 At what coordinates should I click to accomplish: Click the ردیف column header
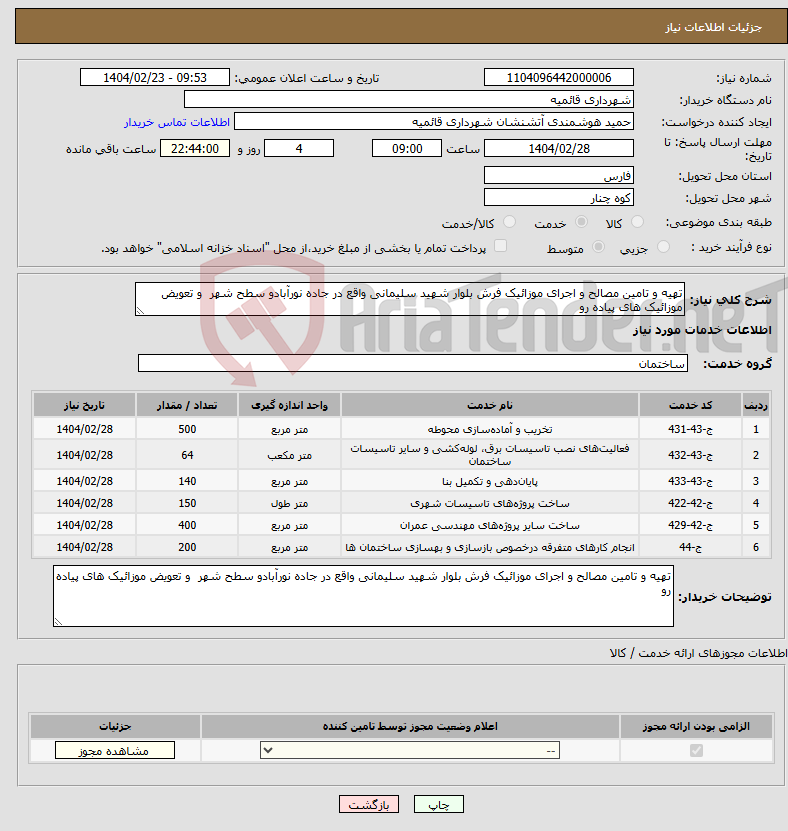tap(756, 405)
